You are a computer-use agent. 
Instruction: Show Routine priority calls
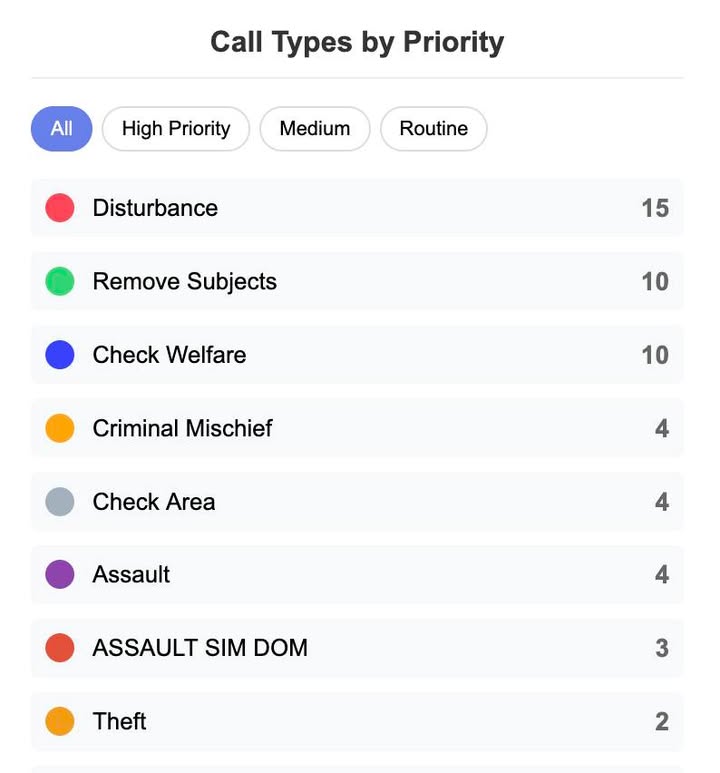433,129
